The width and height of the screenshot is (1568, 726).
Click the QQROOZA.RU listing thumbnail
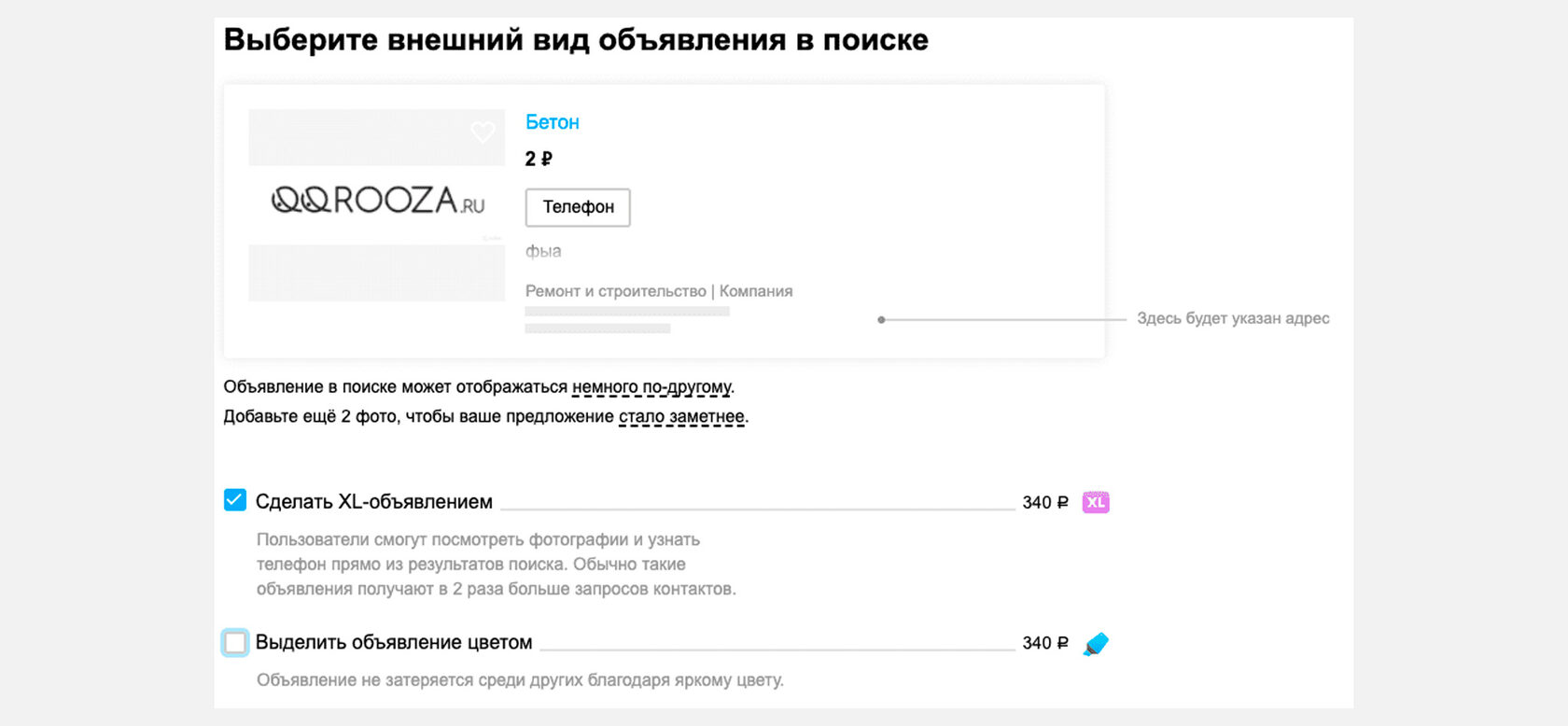tap(376, 204)
